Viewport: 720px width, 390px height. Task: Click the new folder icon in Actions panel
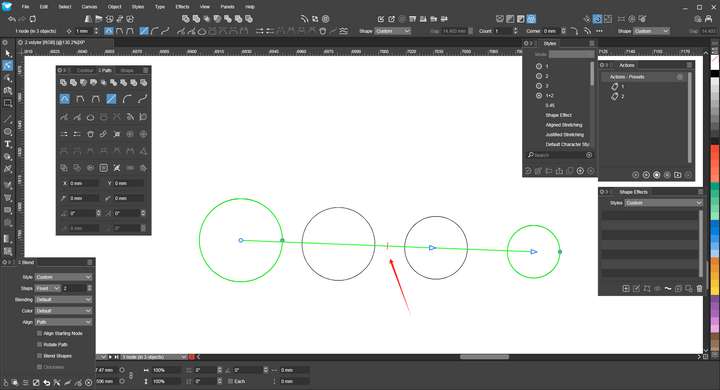(x=677, y=175)
